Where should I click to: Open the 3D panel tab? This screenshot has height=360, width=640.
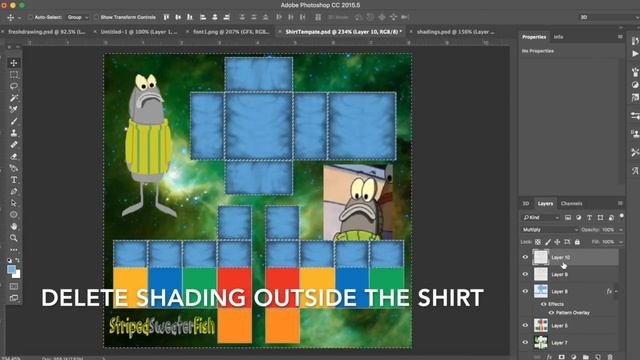pos(526,203)
